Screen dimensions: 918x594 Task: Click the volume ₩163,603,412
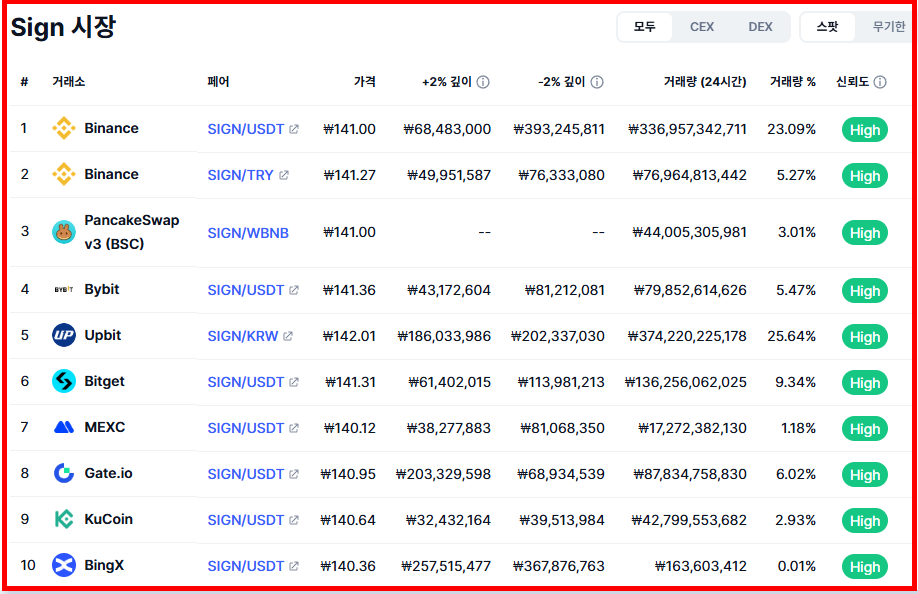(x=700, y=566)
